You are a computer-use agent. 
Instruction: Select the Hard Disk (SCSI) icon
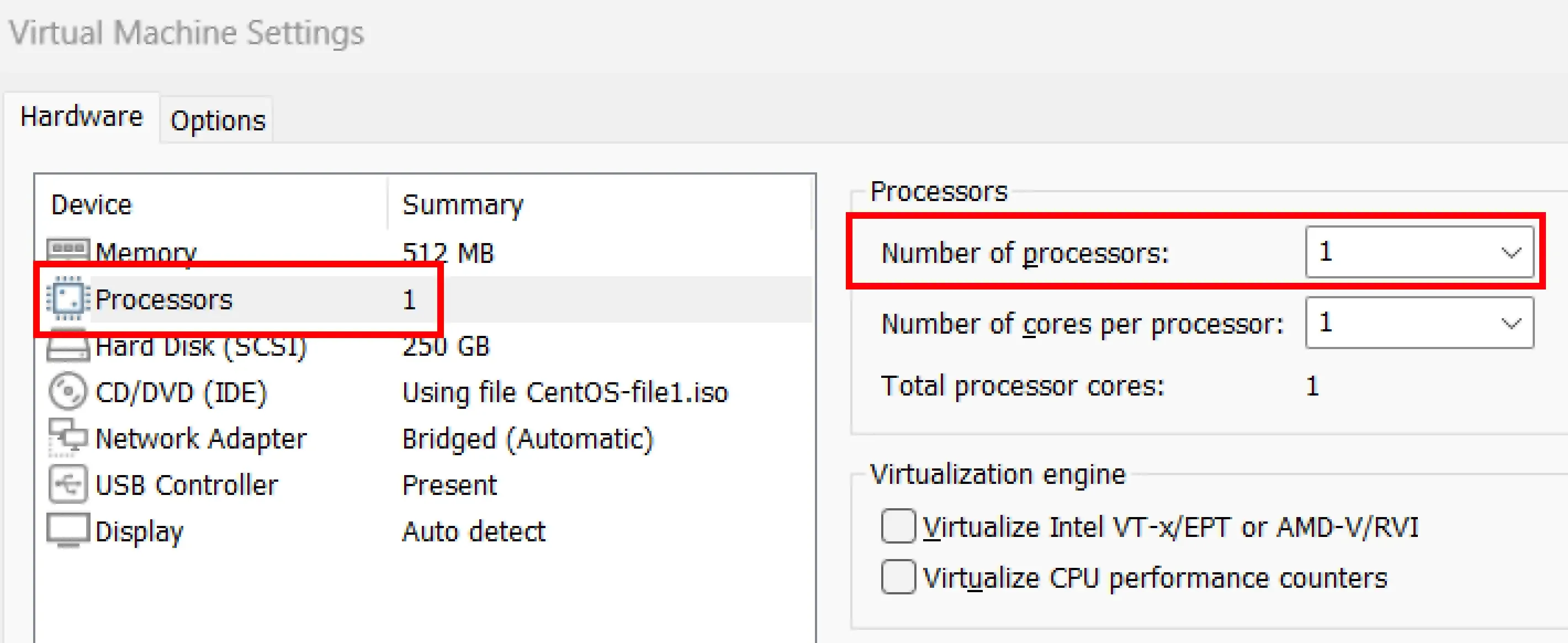coord(68,346)
